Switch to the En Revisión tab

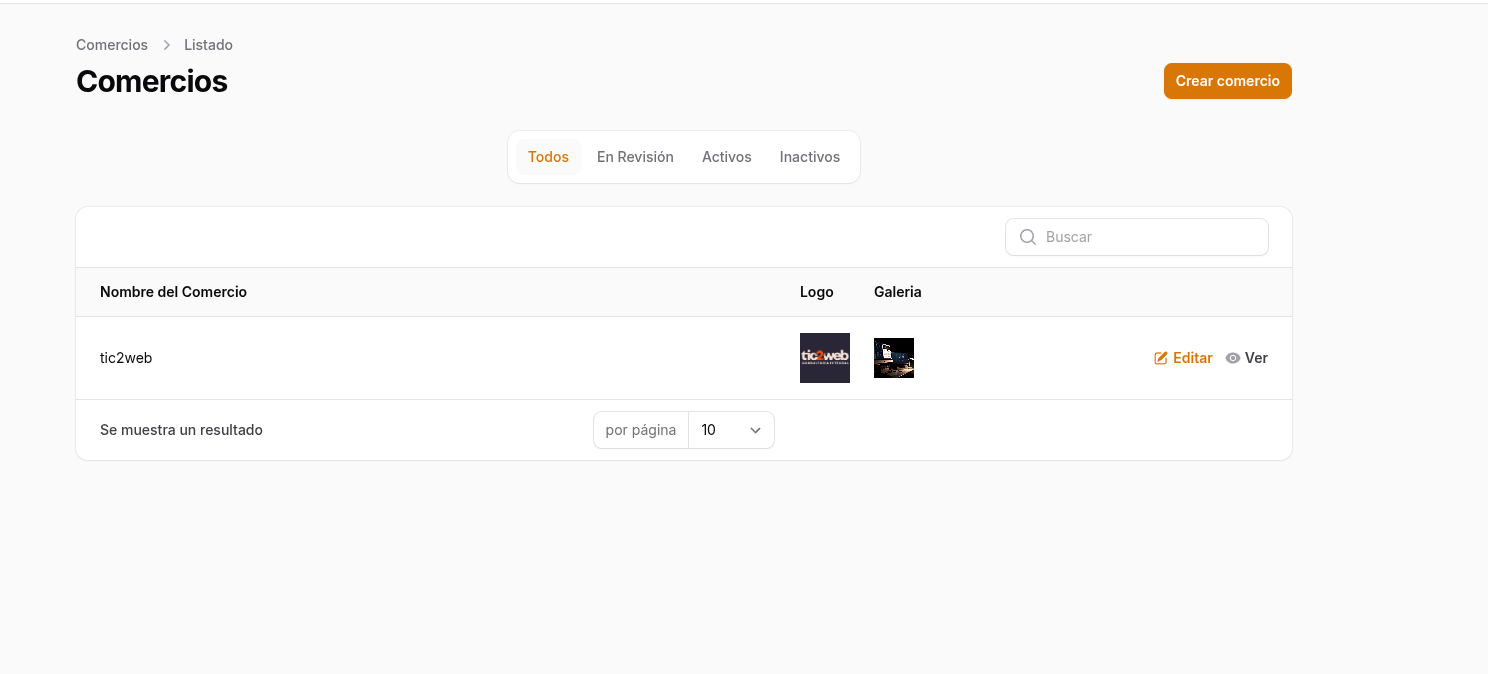635,157
